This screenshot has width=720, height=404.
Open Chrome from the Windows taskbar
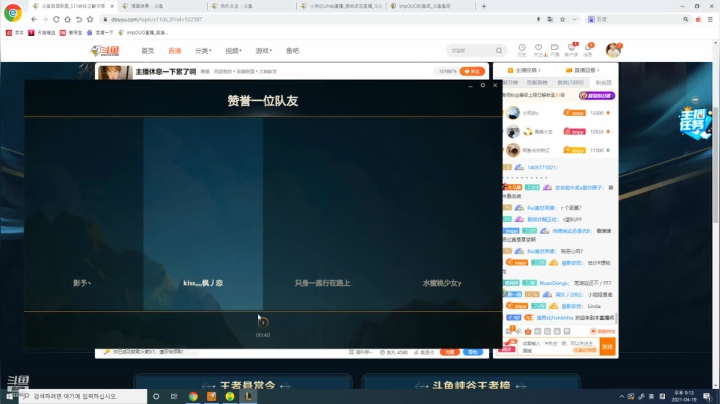pos(193,396)
